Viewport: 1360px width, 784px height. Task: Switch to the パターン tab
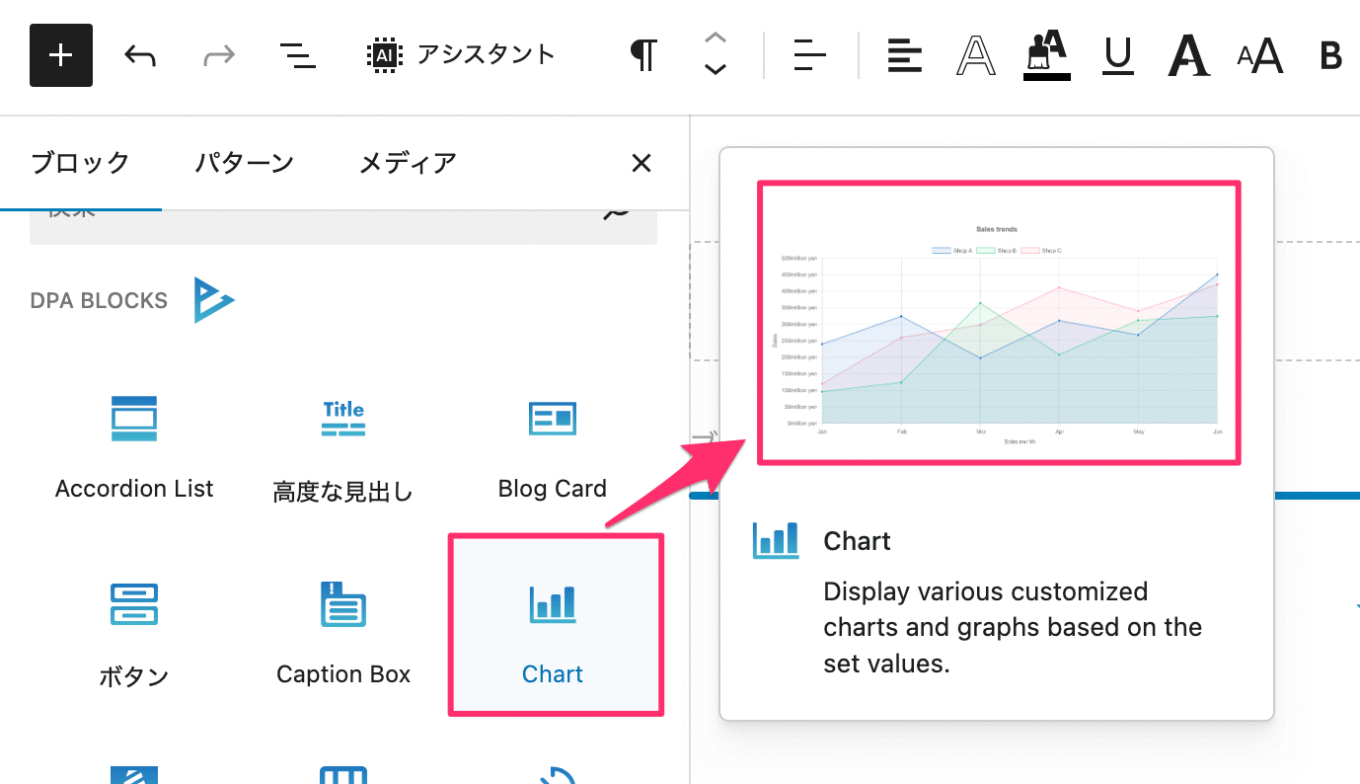click(244, 163)
